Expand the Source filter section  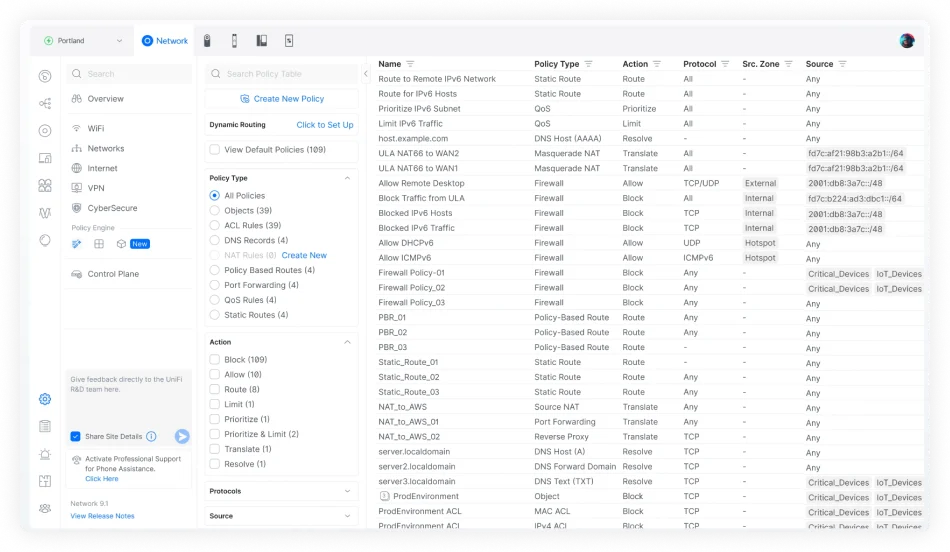tap(347, 516)
